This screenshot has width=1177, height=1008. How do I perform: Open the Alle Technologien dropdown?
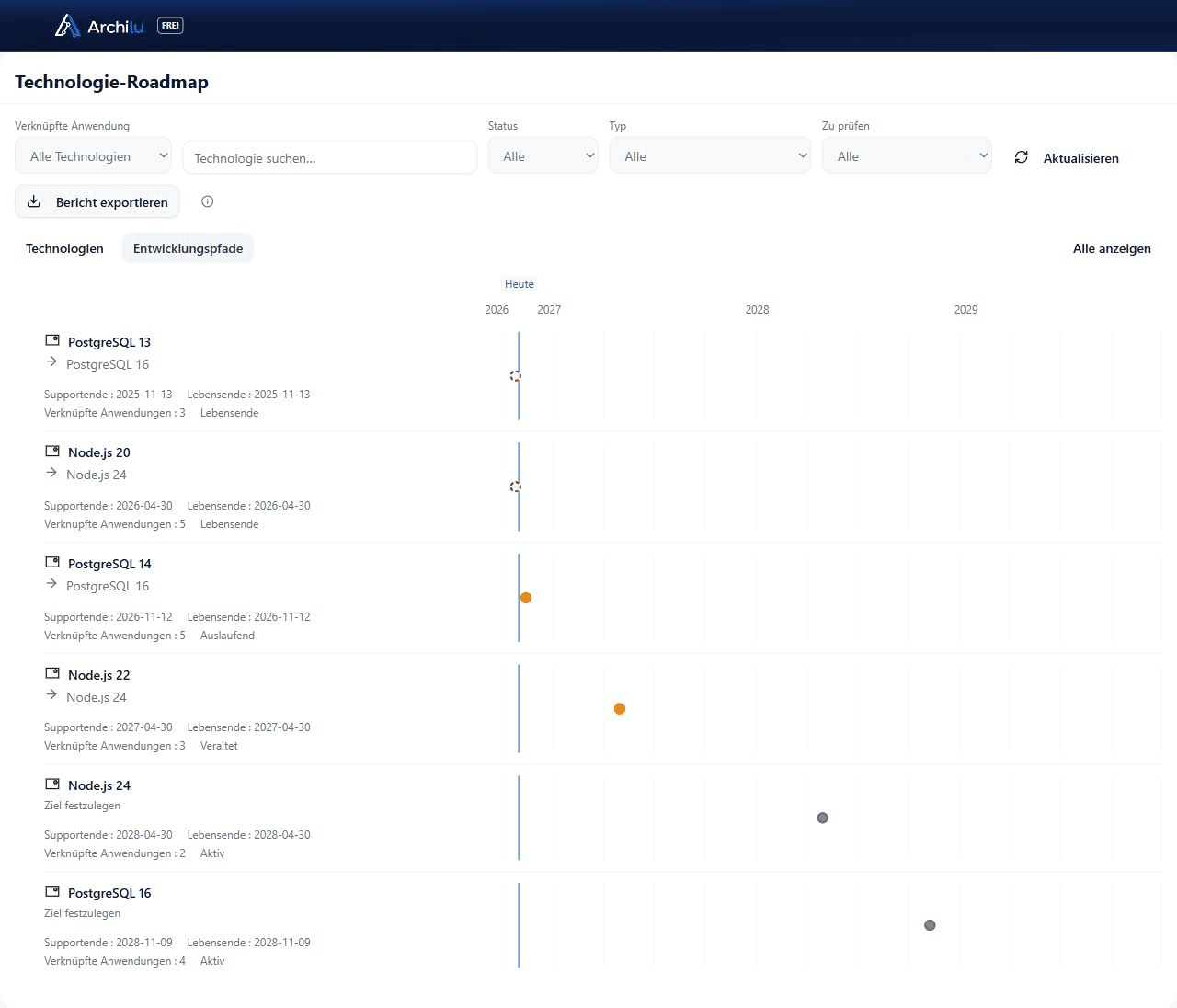[93, 155]
